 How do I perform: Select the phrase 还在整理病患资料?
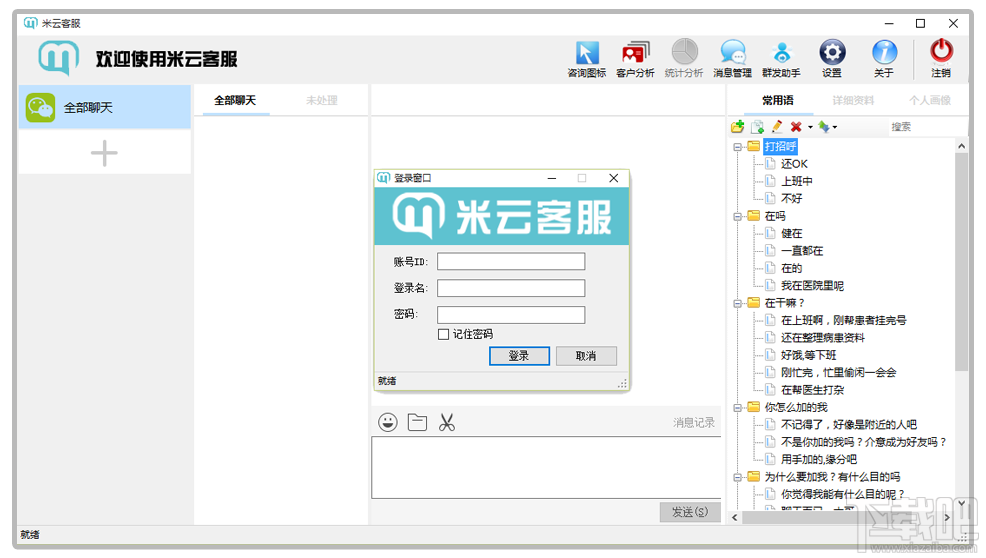pos(823,338)
